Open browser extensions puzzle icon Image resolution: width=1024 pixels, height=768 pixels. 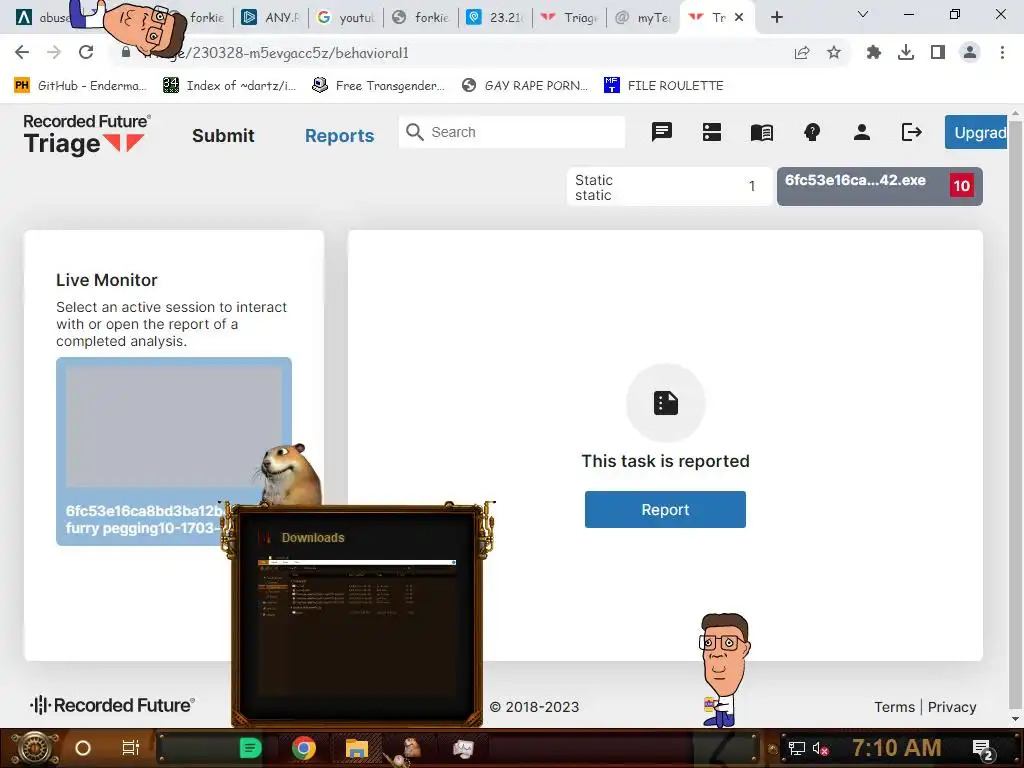click(873, 52)
